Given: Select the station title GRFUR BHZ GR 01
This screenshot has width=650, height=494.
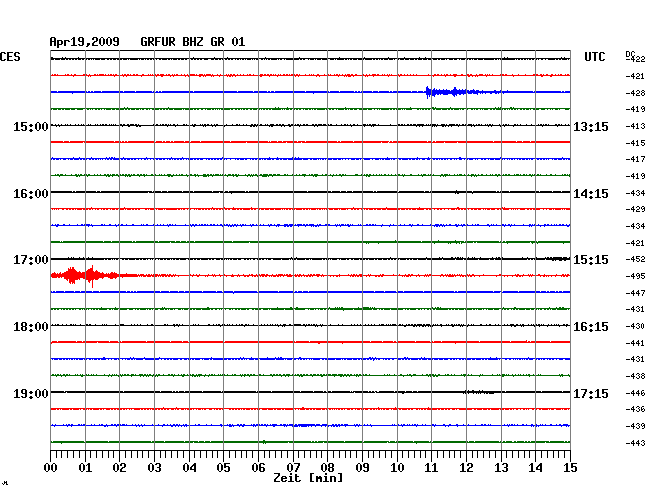Looking at the screenshot, I should (193, 42).
